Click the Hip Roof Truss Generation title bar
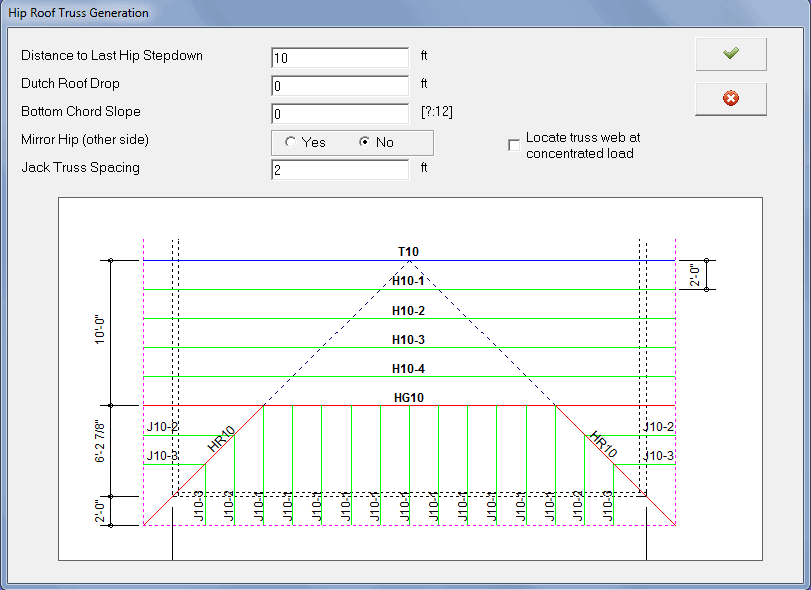The width and height of the screenshot is (811, 590). pos(80,13)
